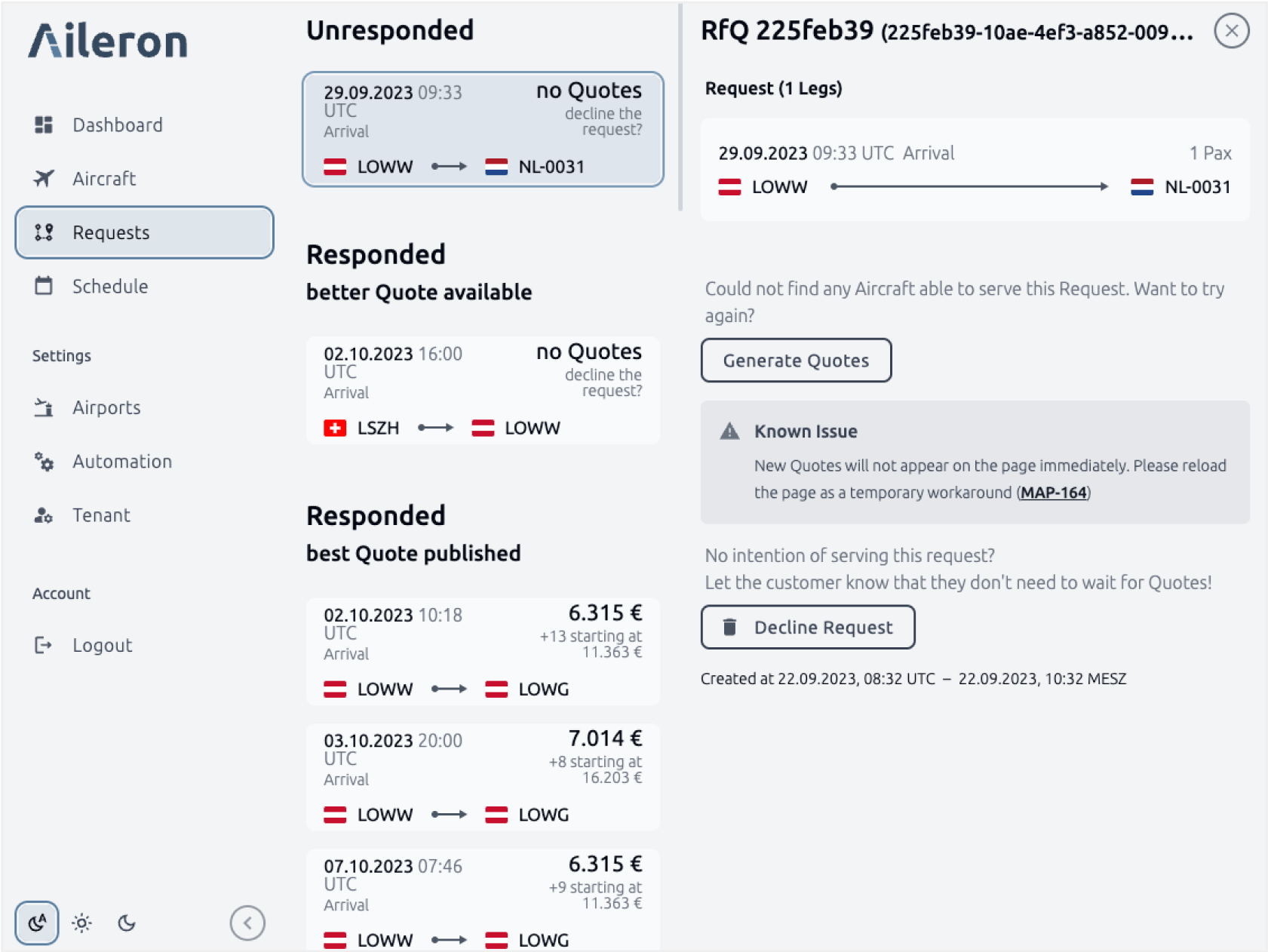Screen dimensions: 1268x952
Task: Select the unresponded LOWW to NL-0031 request
Action: tap(483, 129)
